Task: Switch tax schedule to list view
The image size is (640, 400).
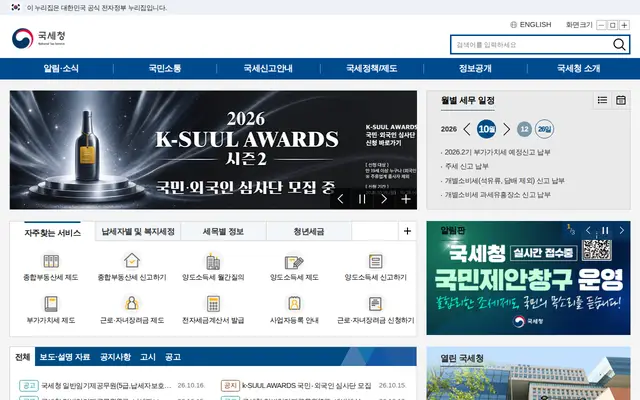Action: pos(602,100)
